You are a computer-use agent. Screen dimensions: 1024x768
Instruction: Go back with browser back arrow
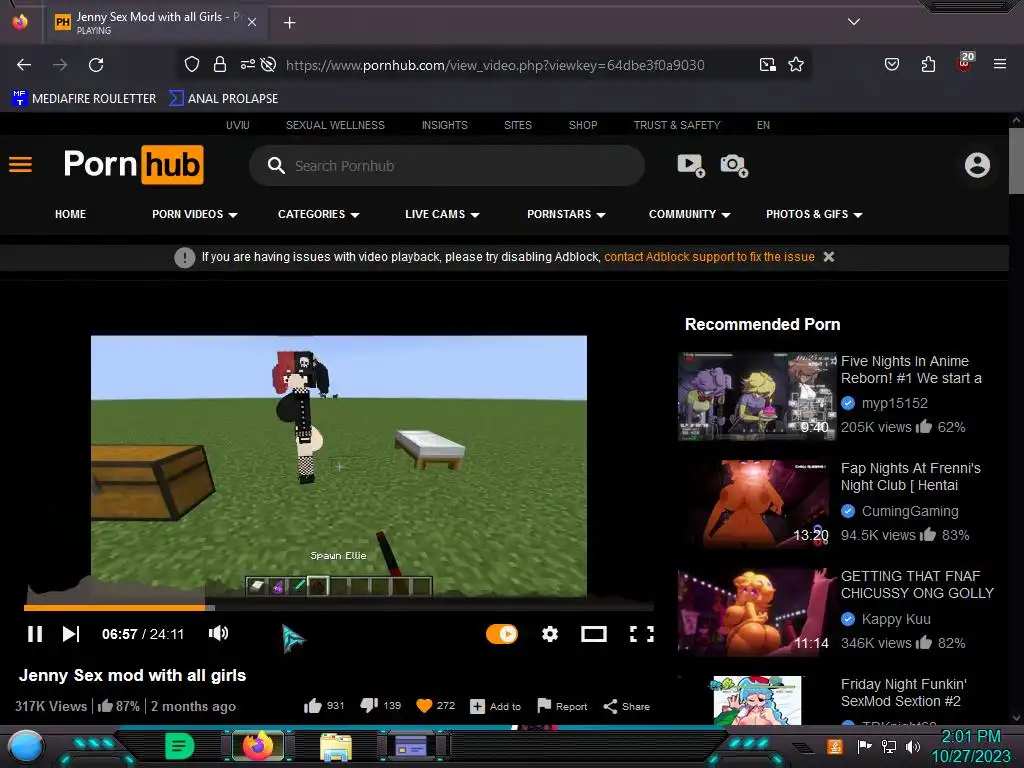tap(24, 65)
